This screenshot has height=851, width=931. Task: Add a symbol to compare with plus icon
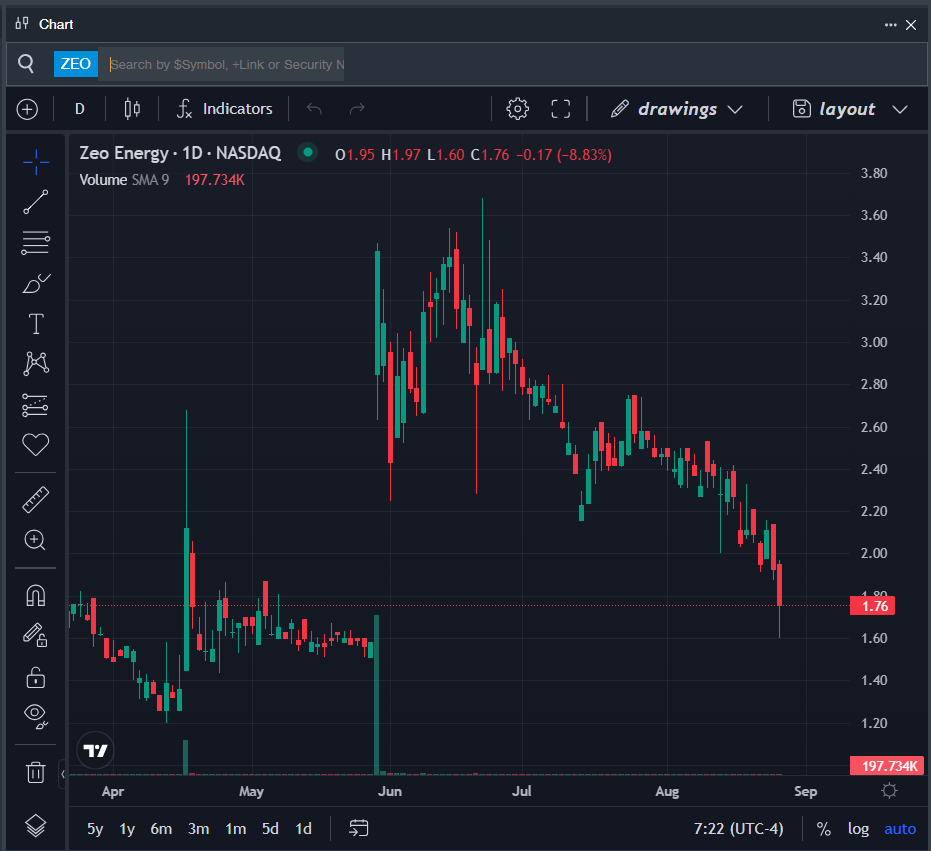[x=27, y=109]
